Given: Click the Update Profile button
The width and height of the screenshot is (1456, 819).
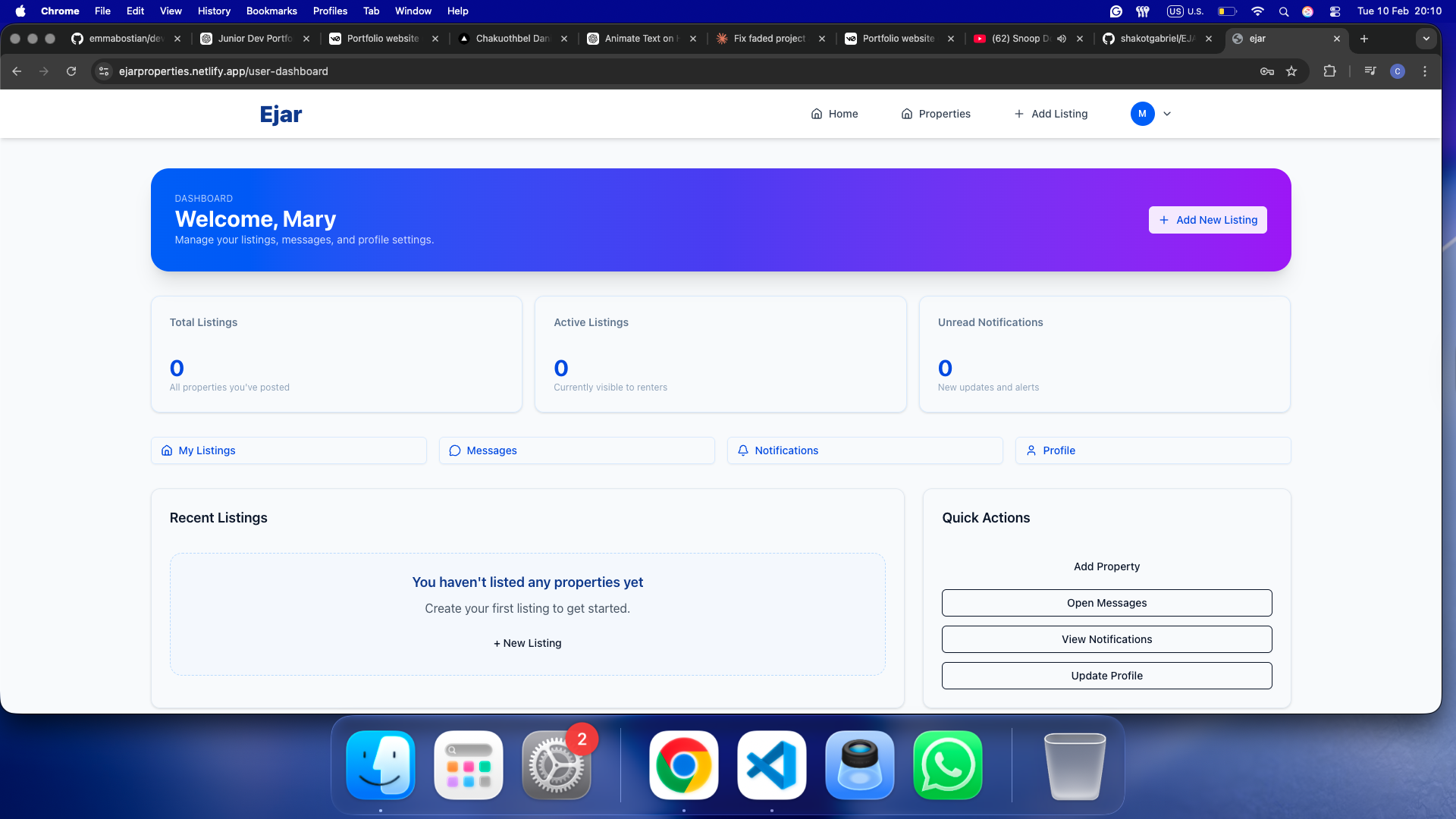Looking at the screenshot, I should coord(1106,676).
